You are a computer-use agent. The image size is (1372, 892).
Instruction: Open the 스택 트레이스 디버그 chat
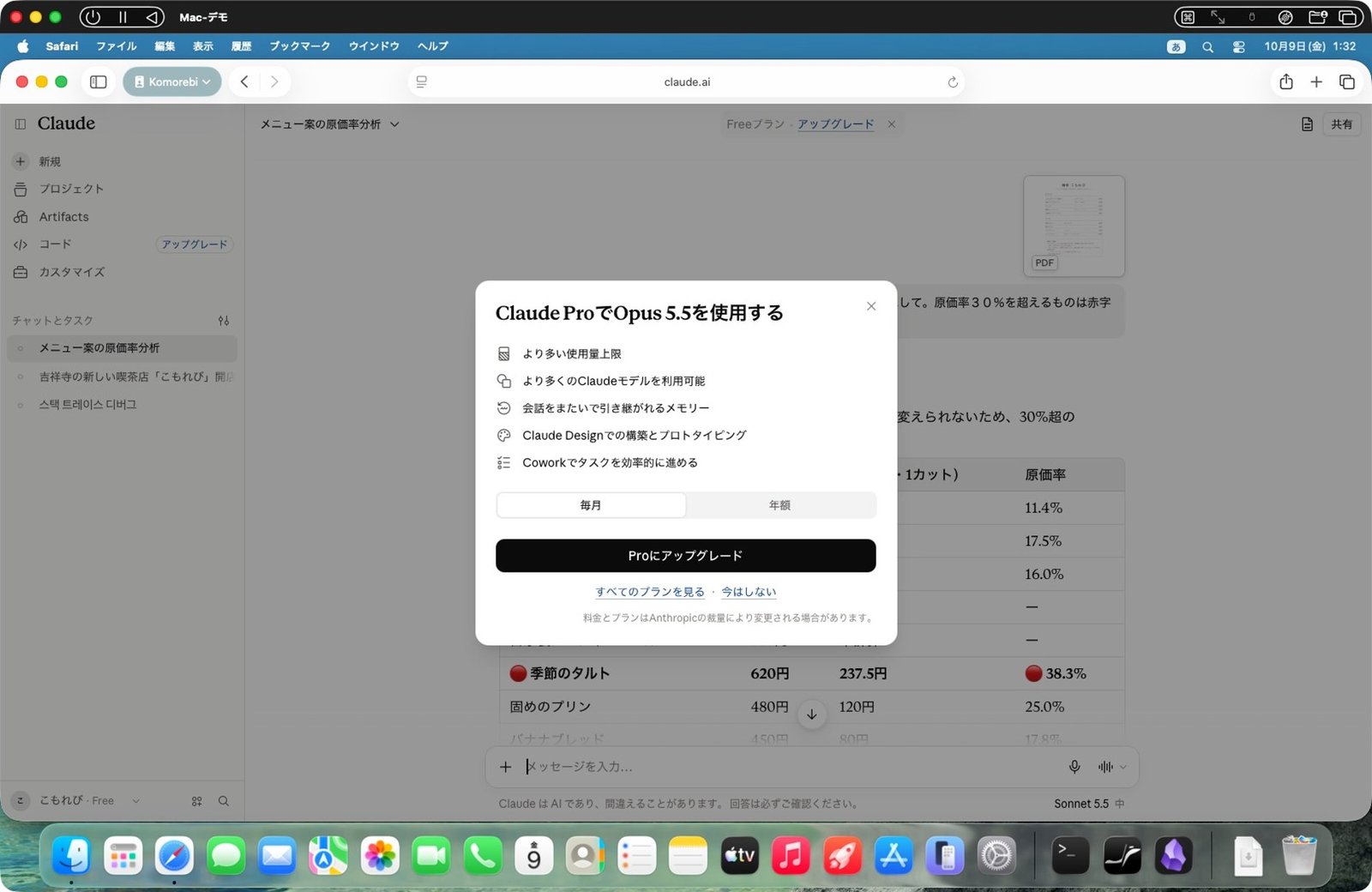click(x=122, y=405)
